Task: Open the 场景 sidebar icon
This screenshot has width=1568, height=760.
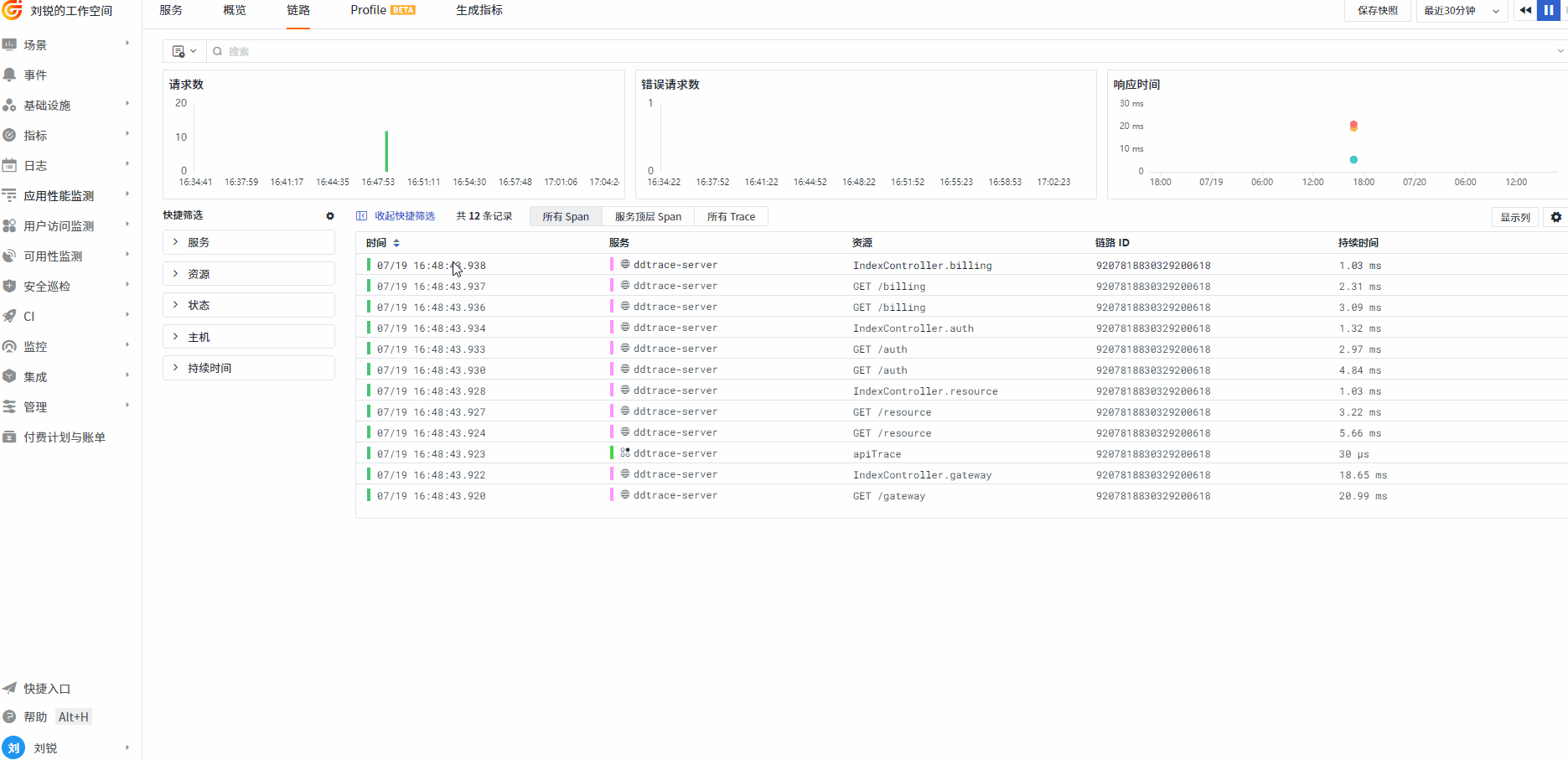Action: coord(10,44)
